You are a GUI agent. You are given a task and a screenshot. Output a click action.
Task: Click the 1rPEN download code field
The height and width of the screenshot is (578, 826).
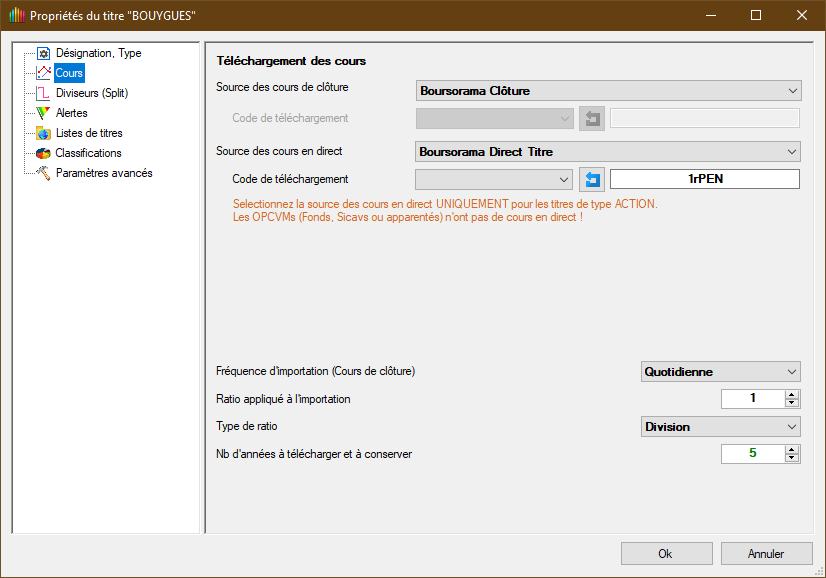[x=705, y=179]
